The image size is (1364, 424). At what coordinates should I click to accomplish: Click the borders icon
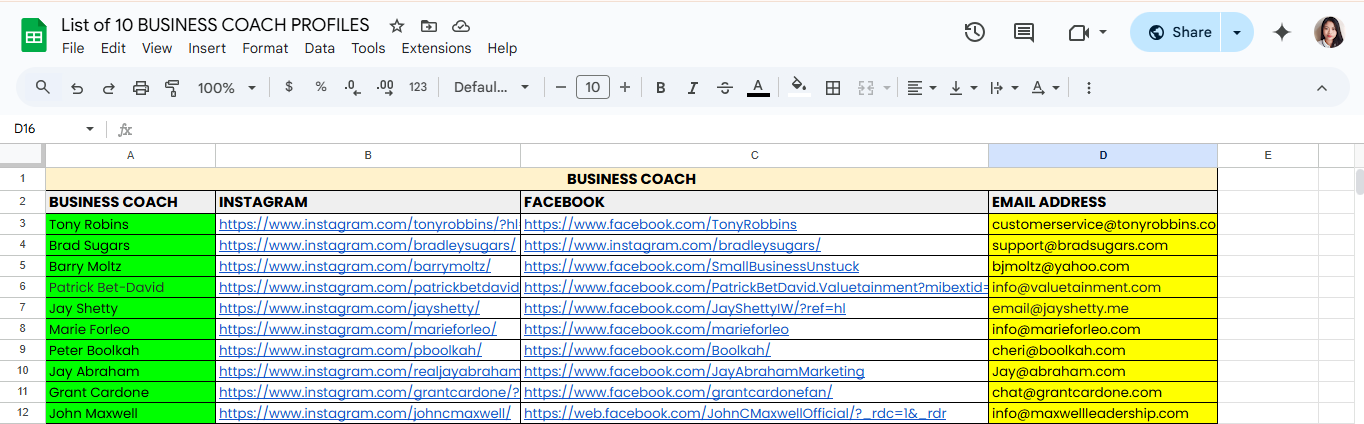click(x=832, y=88)
